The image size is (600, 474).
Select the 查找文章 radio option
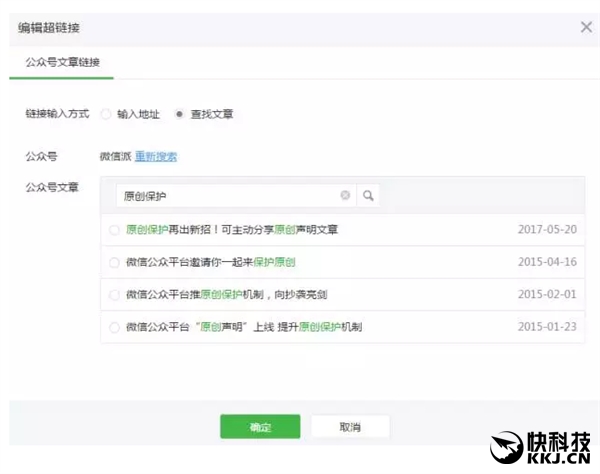coord(179,114)
